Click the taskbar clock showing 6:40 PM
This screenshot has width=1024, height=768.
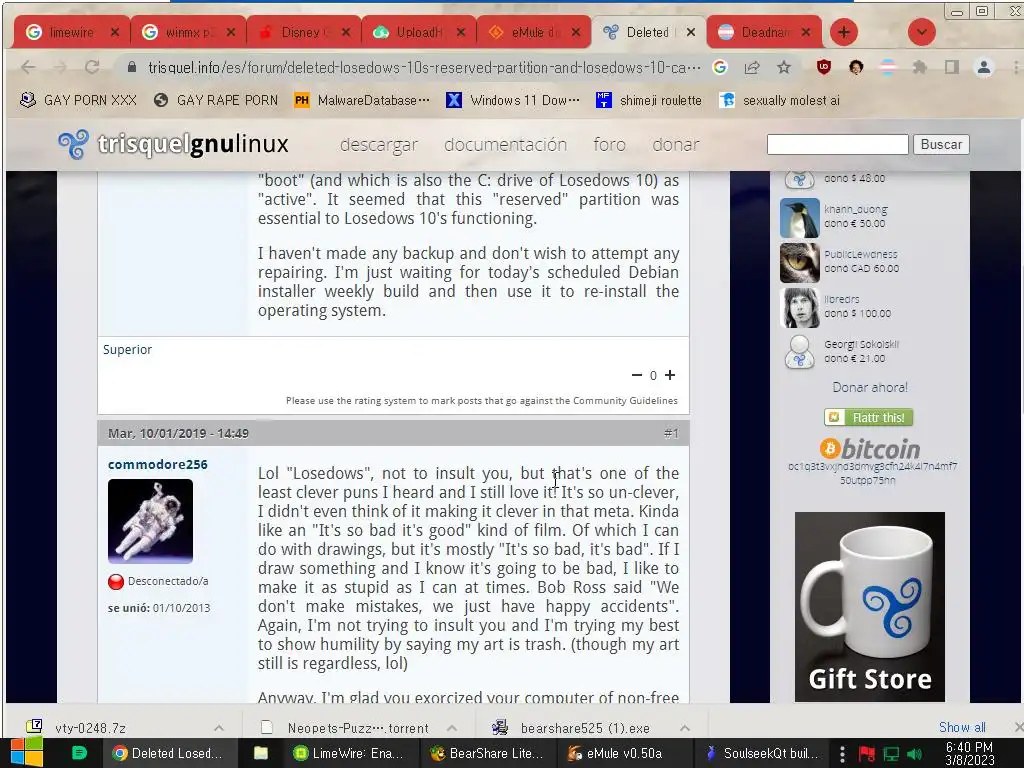[x=970, y=753]
